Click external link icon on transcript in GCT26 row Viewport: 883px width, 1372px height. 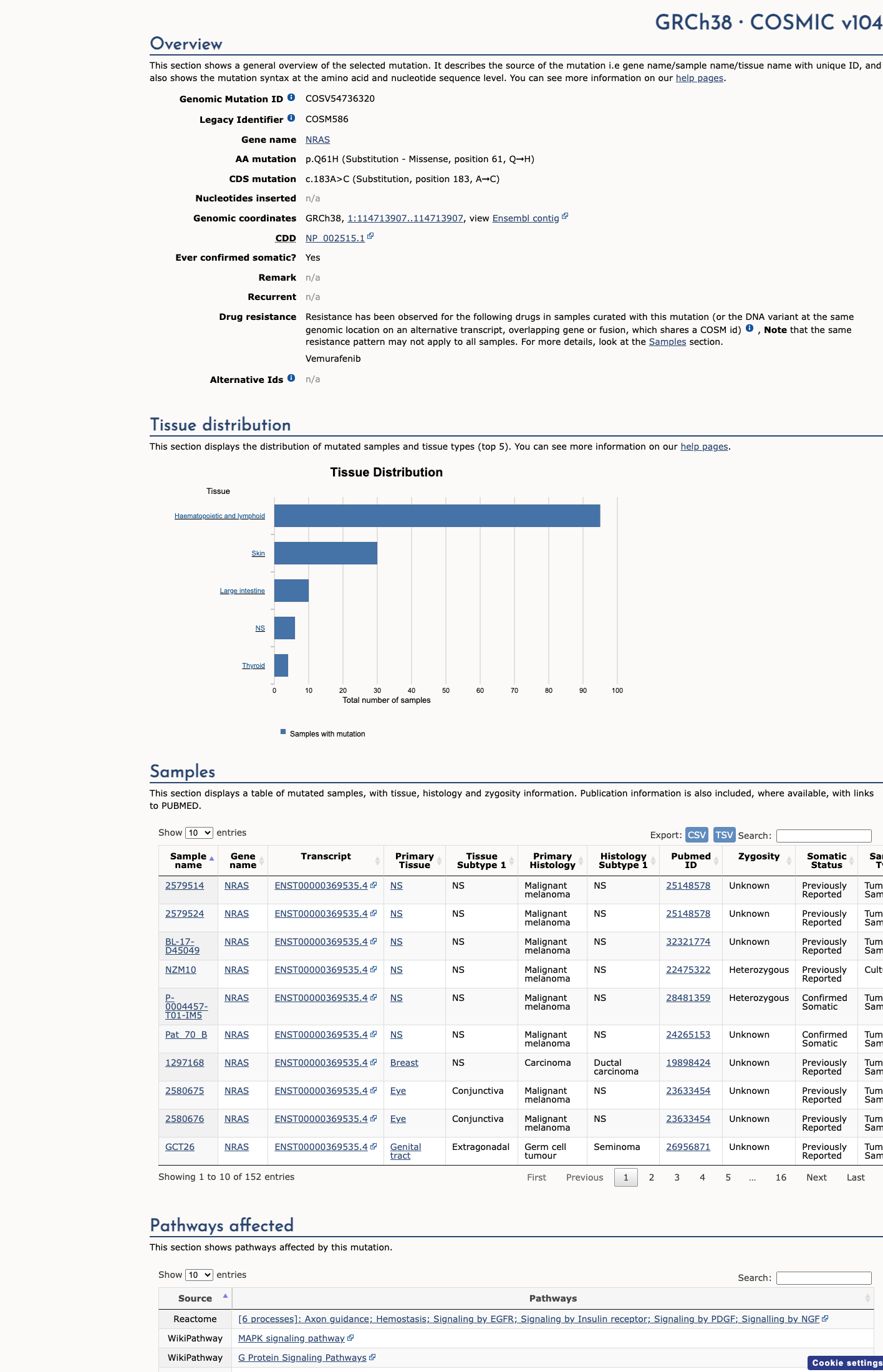pos(374,1146)
